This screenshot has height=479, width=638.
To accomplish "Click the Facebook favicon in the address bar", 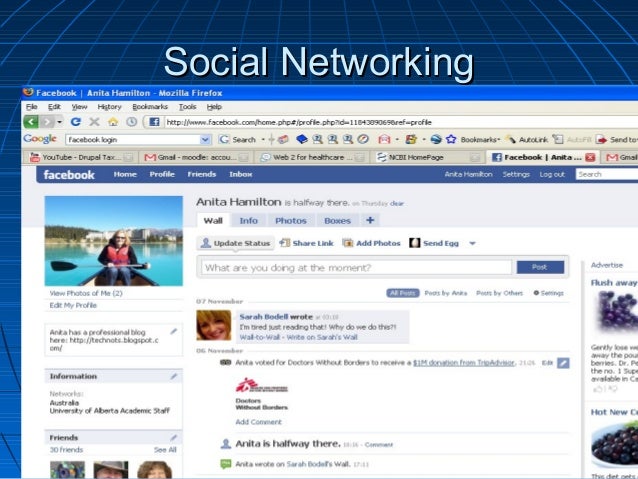I will tap(154, 122).
